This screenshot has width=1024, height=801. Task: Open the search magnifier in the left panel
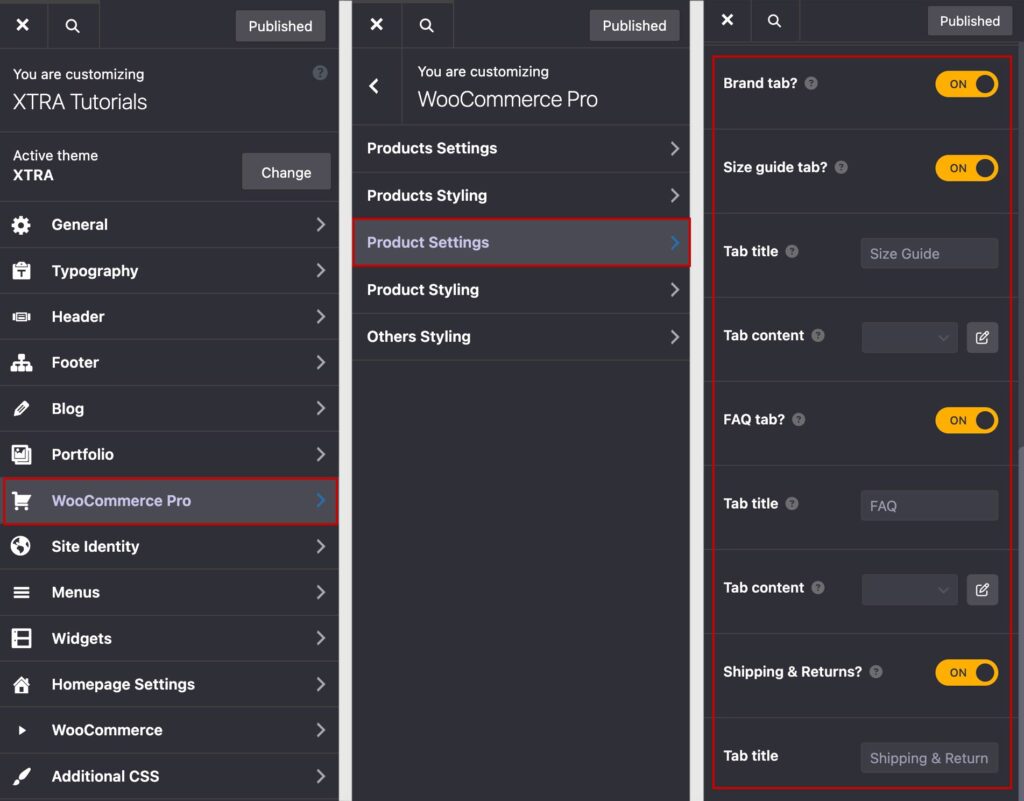click(x=72, y=25)
